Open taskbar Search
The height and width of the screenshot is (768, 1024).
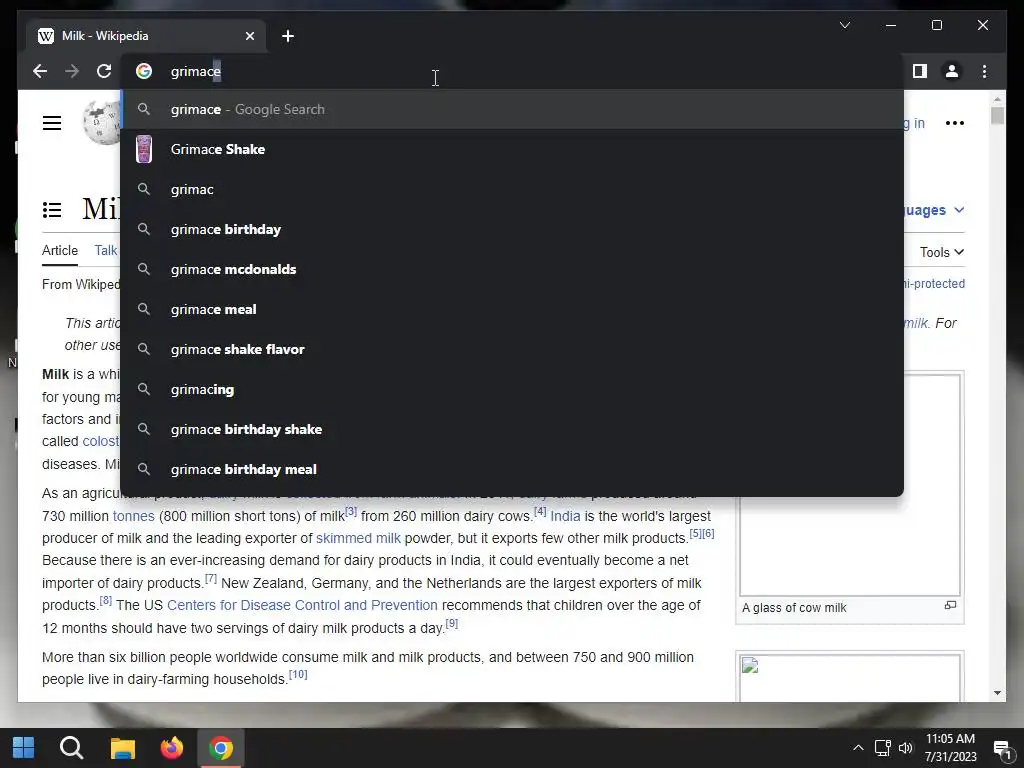[72, 748]
